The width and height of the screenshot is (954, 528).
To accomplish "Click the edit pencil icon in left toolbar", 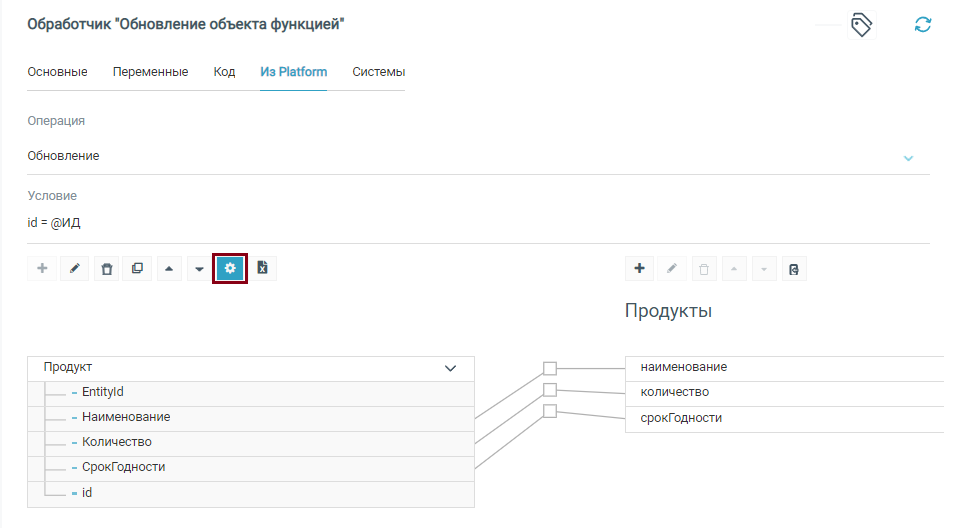I will 75,268.
